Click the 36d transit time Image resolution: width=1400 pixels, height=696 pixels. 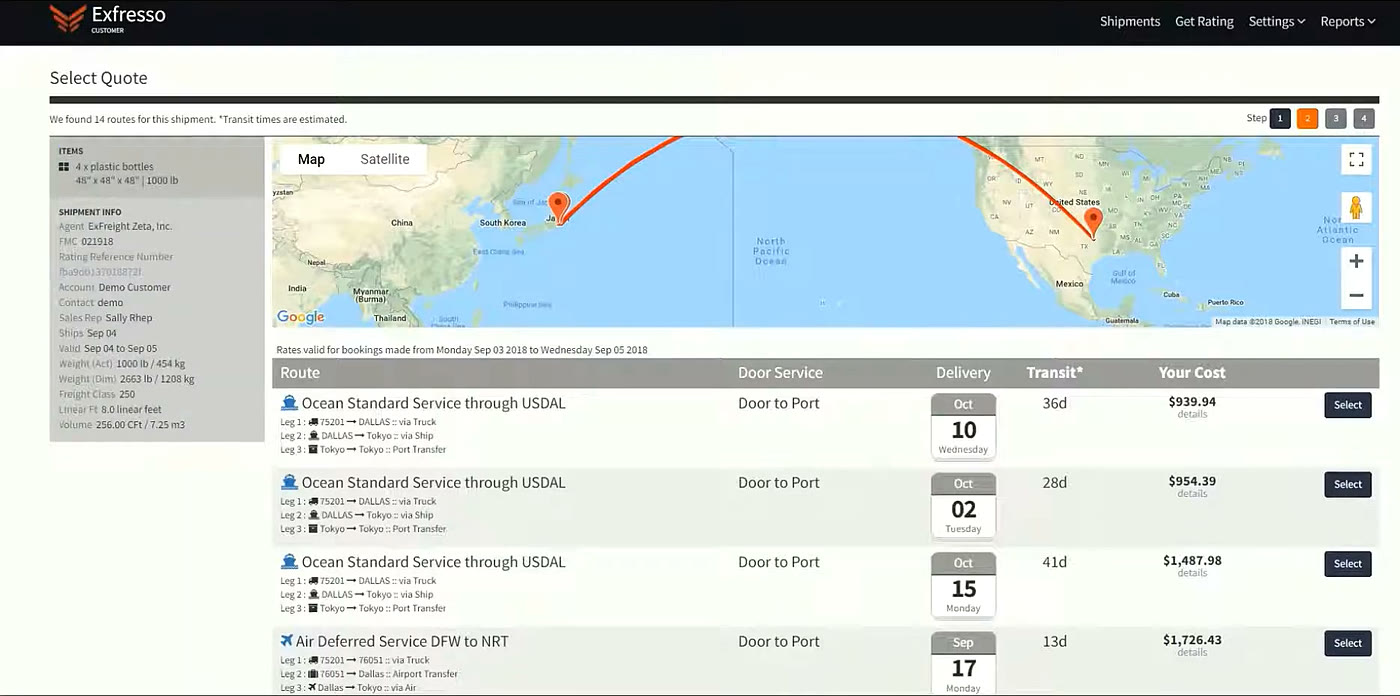[1055, 403]
